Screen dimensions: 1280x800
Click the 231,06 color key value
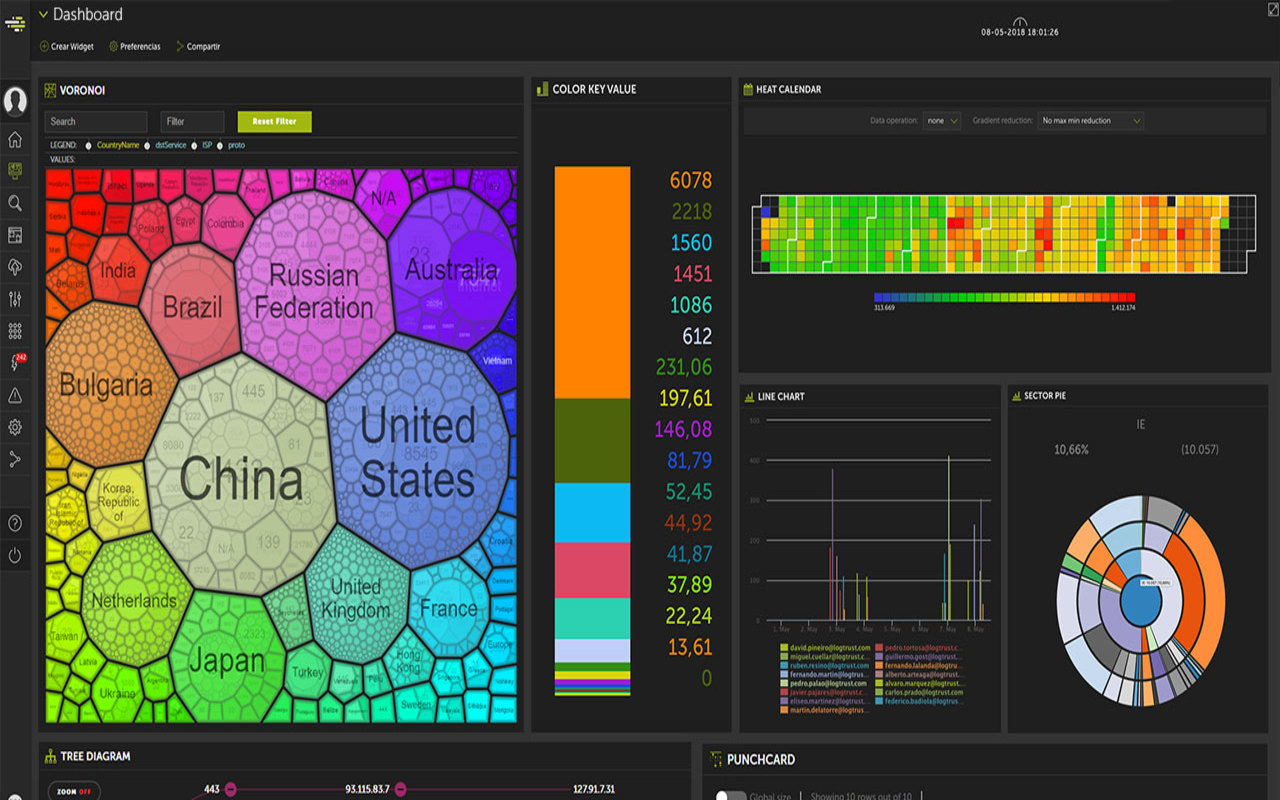pyautogui.click(x=684, y=367)
